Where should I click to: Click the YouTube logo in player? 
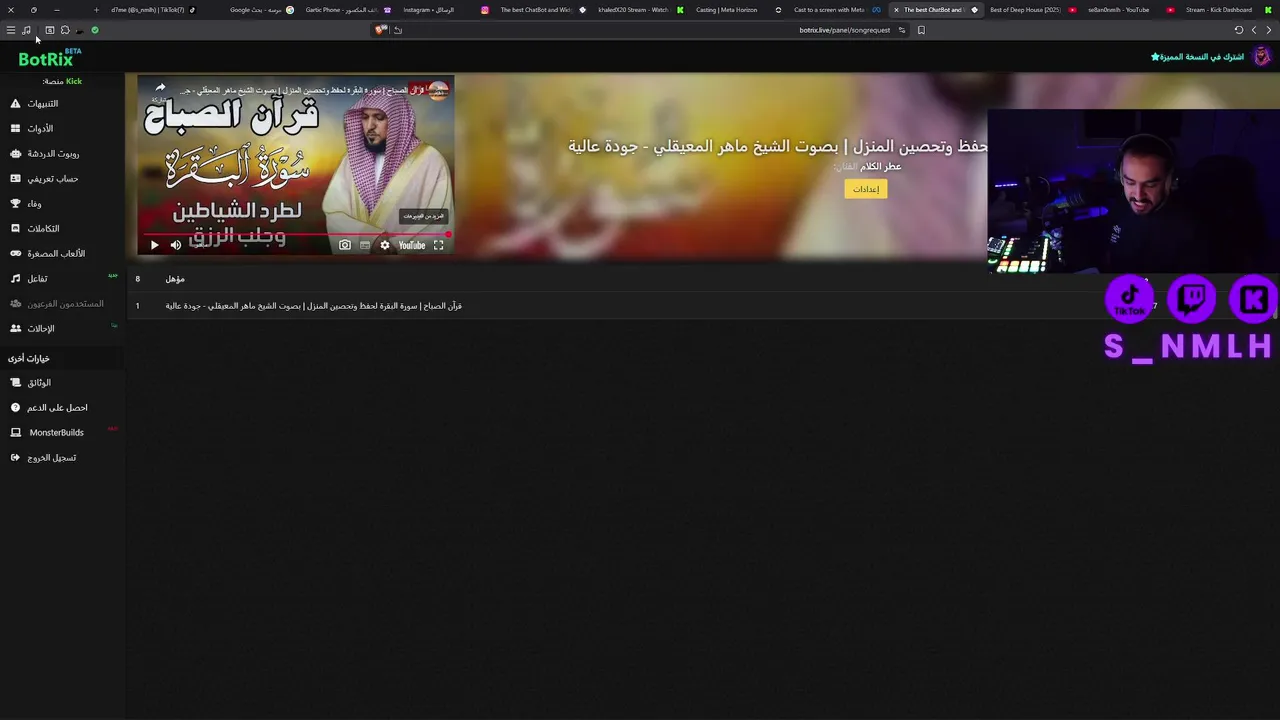412,245
